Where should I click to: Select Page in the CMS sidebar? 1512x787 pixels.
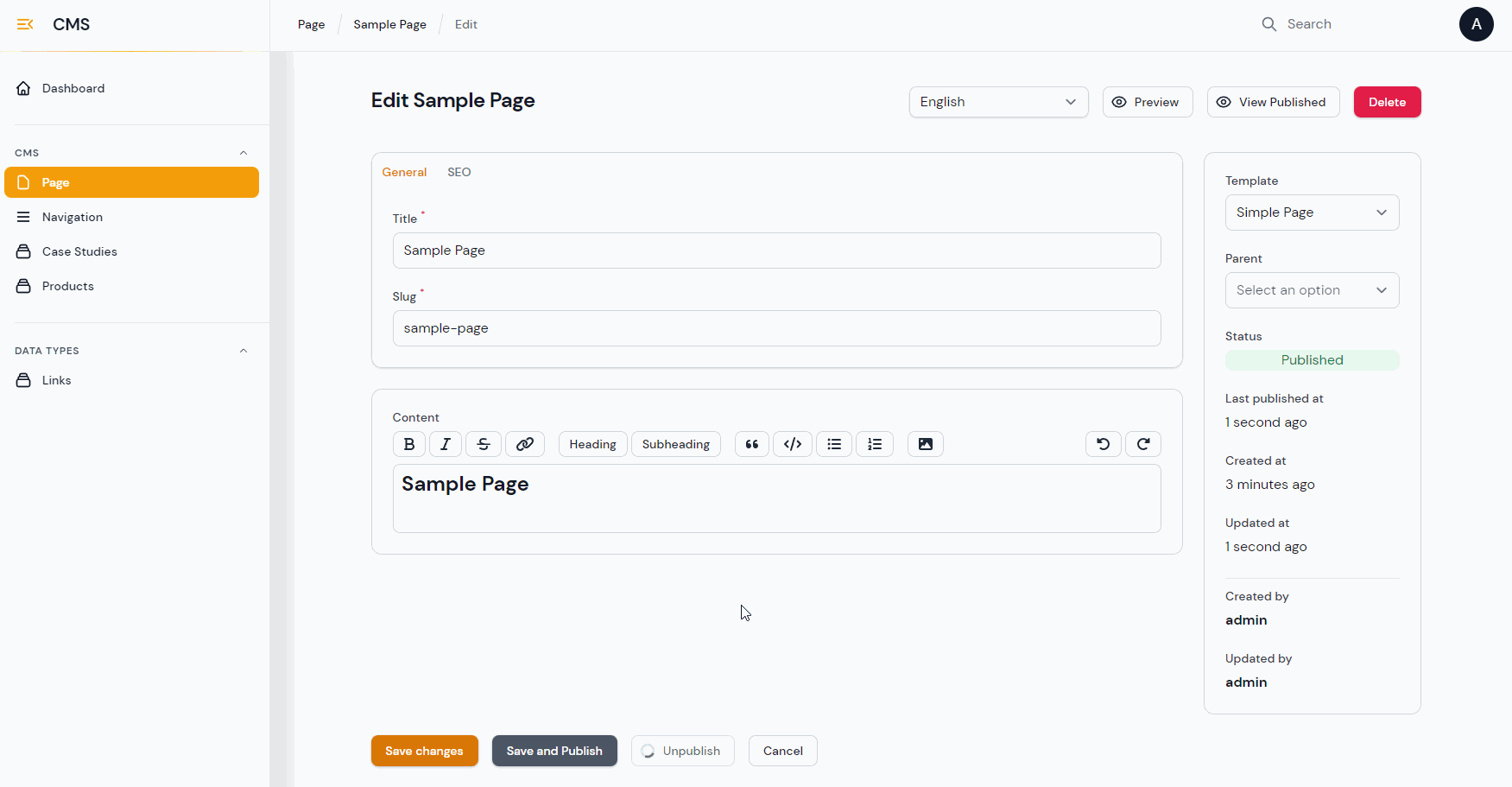click(x=131, y=182)
